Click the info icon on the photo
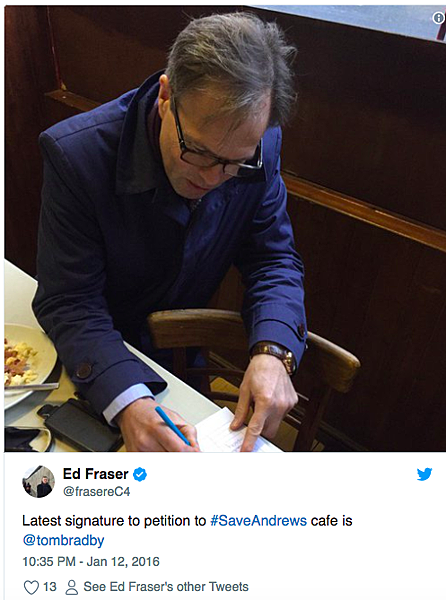Image resolution: width=446 pixels, height=600 pixels. tap(439, 18)
